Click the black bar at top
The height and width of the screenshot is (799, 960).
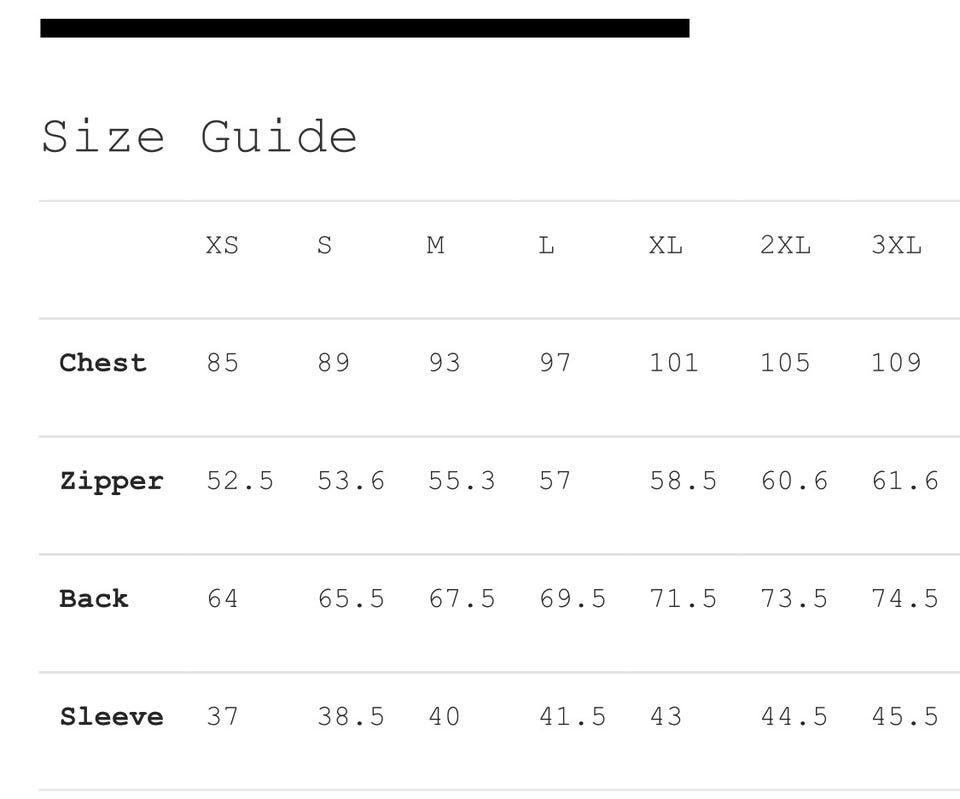click(365, 28)
